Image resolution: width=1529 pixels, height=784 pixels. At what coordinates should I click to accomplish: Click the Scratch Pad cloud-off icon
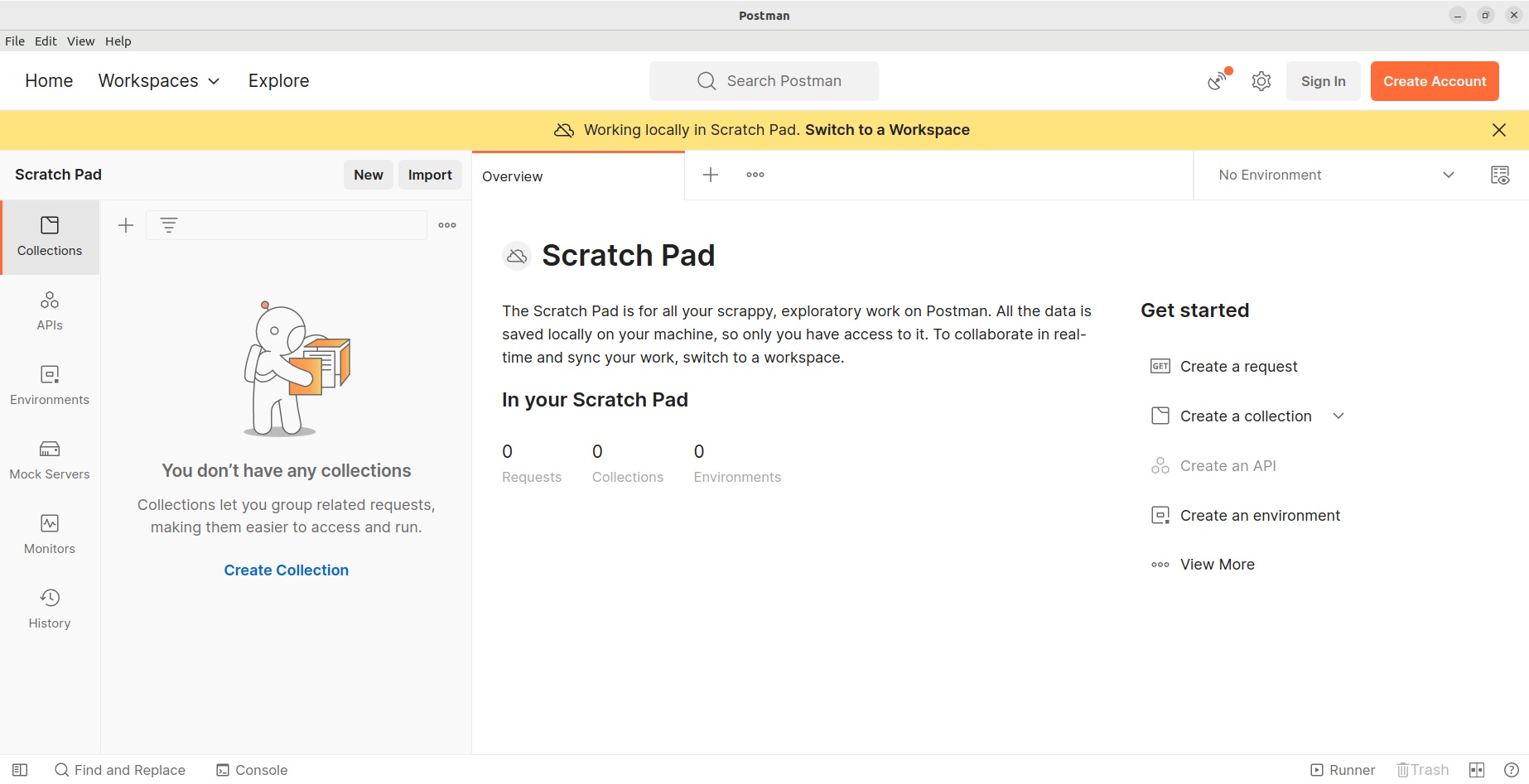tap(517, 256)
